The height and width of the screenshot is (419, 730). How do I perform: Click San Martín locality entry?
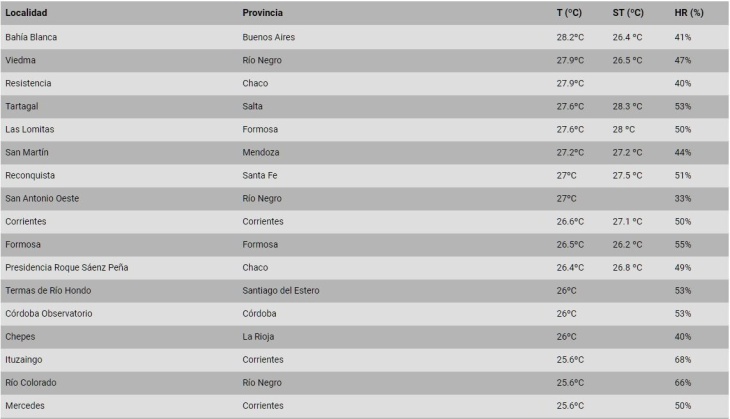click(27, 152)
